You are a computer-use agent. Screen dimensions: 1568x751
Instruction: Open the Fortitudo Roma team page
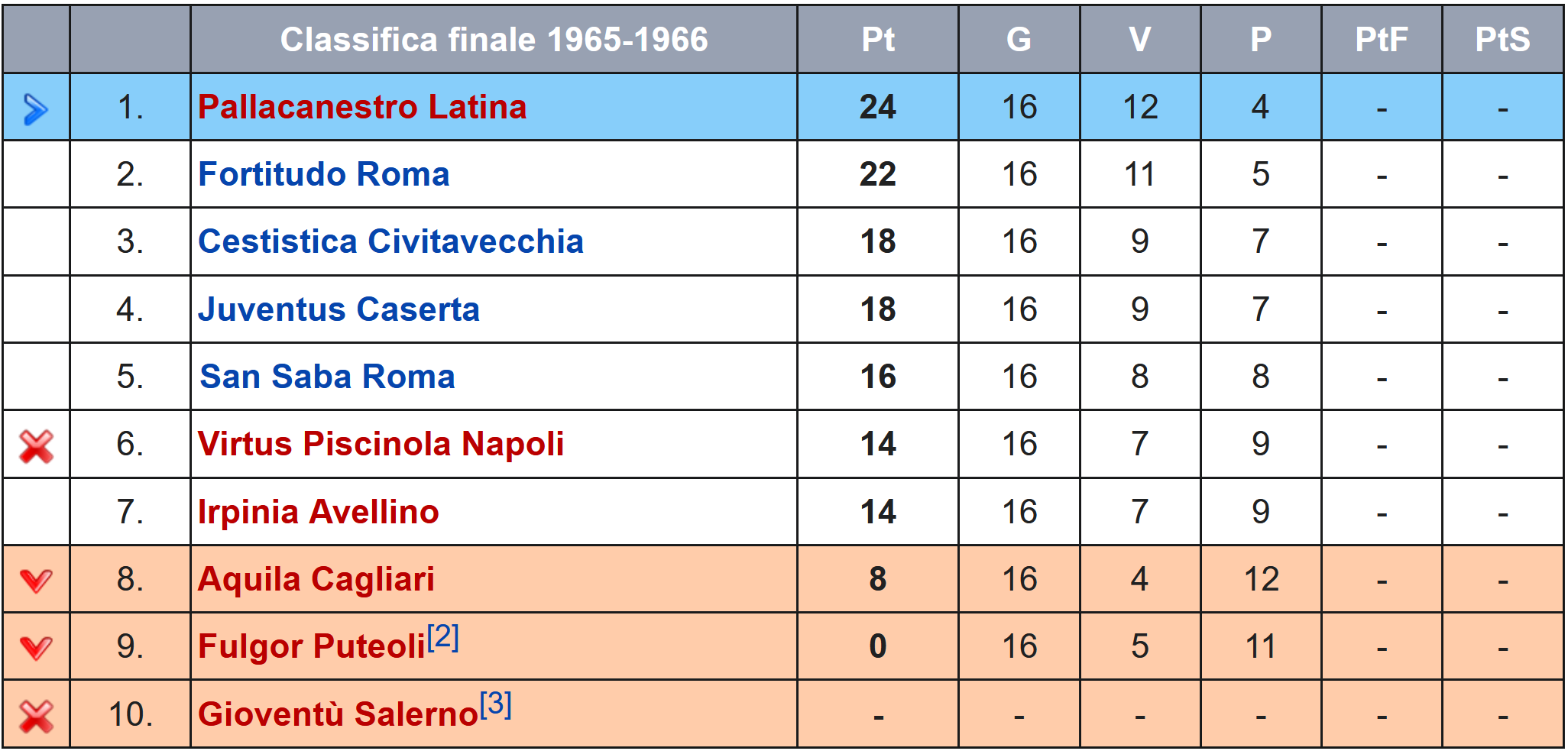pyautogui.click(x=323, y=174)
